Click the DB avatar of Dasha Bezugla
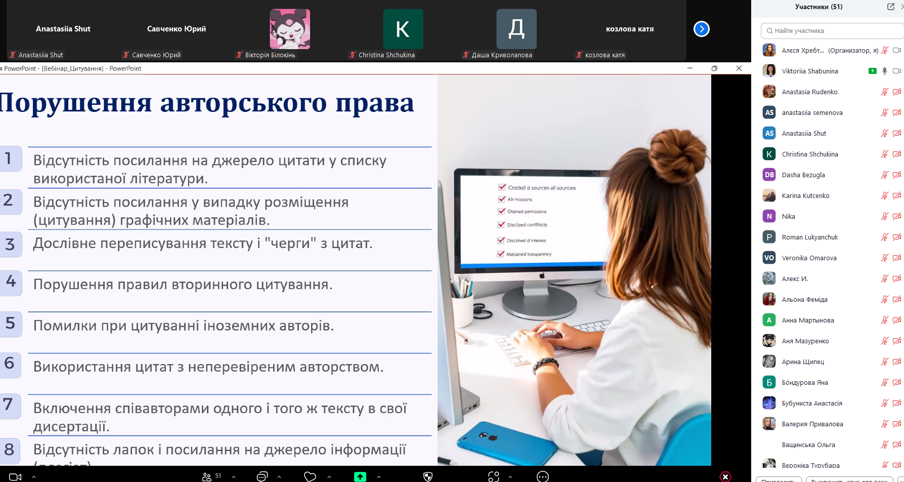 769,175
